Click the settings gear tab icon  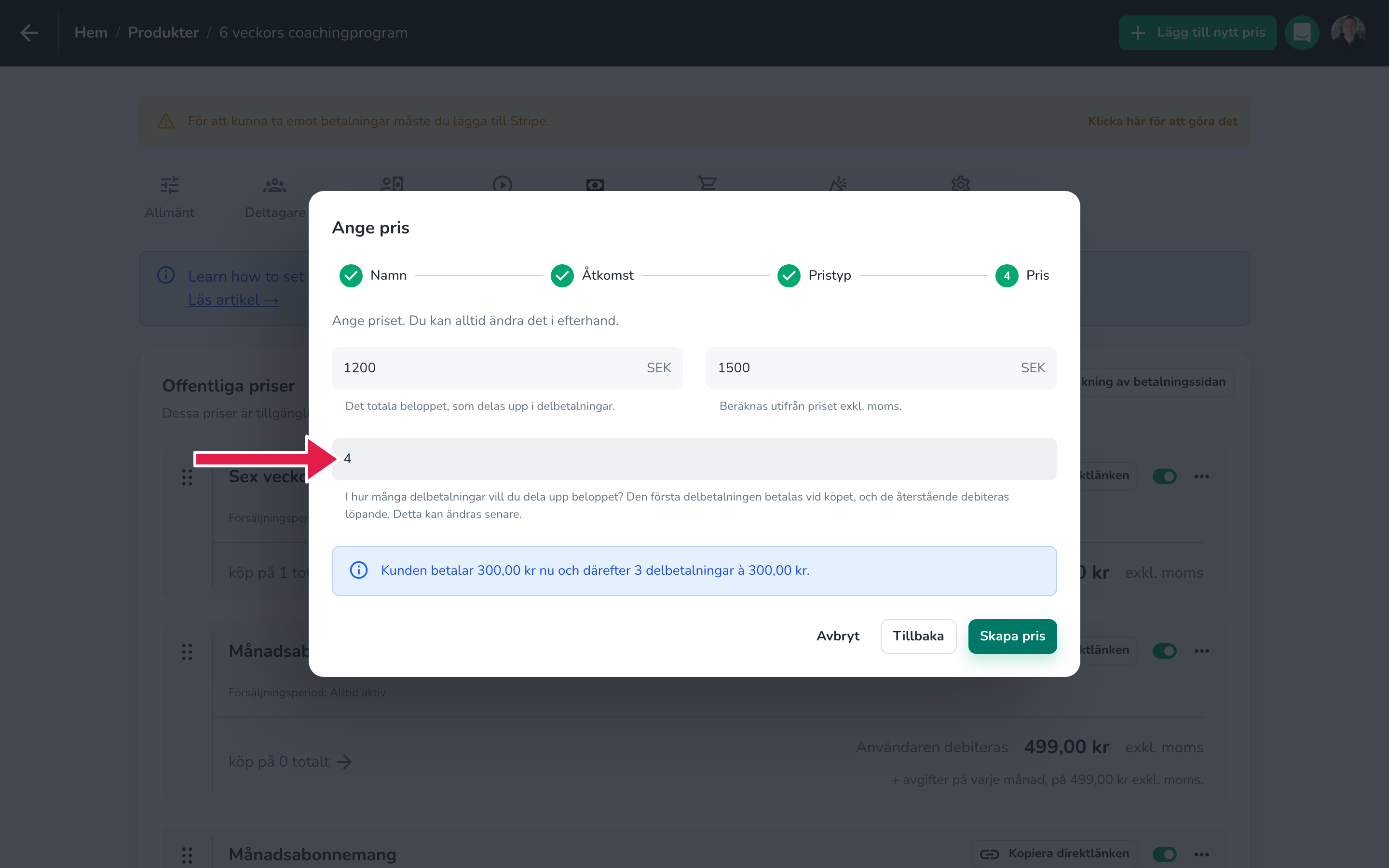(x=960, y=184)
